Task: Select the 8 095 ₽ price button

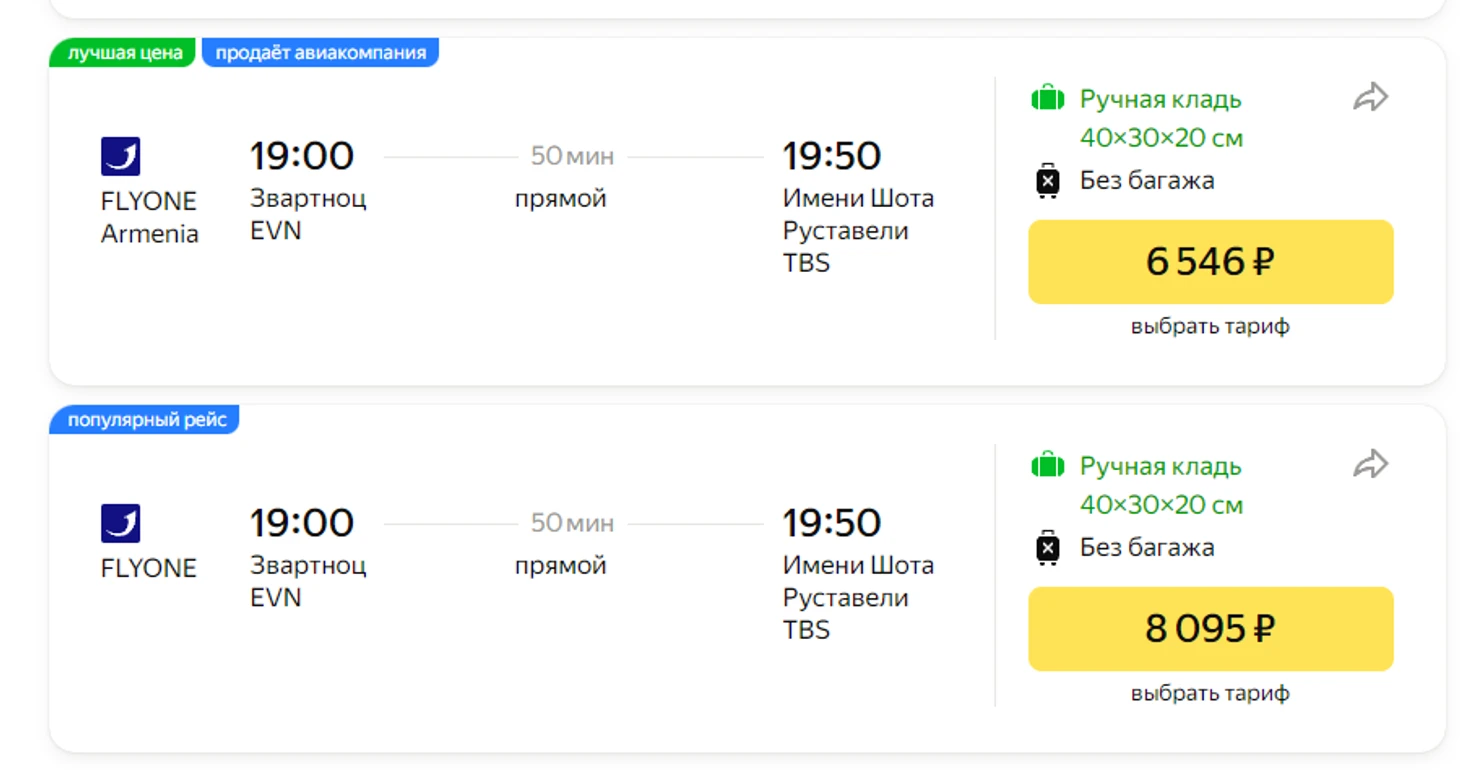Action: 1210,629
